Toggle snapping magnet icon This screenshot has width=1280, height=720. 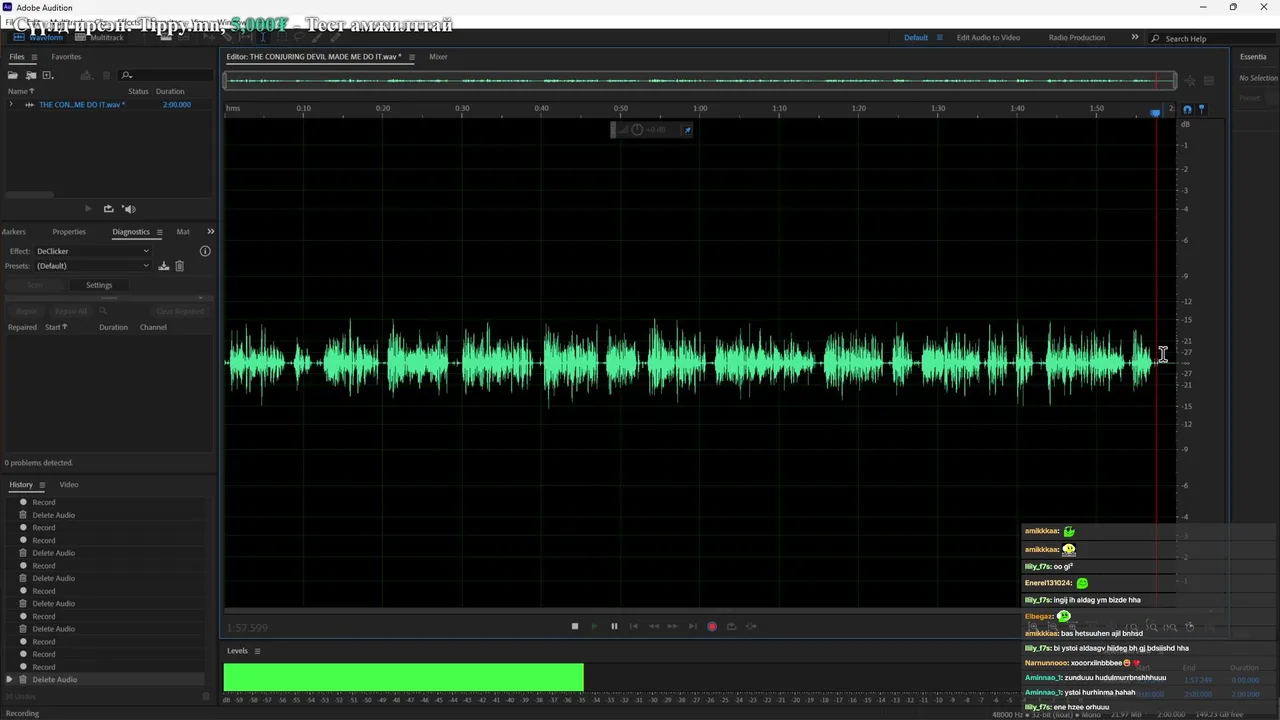point(1187,110)
